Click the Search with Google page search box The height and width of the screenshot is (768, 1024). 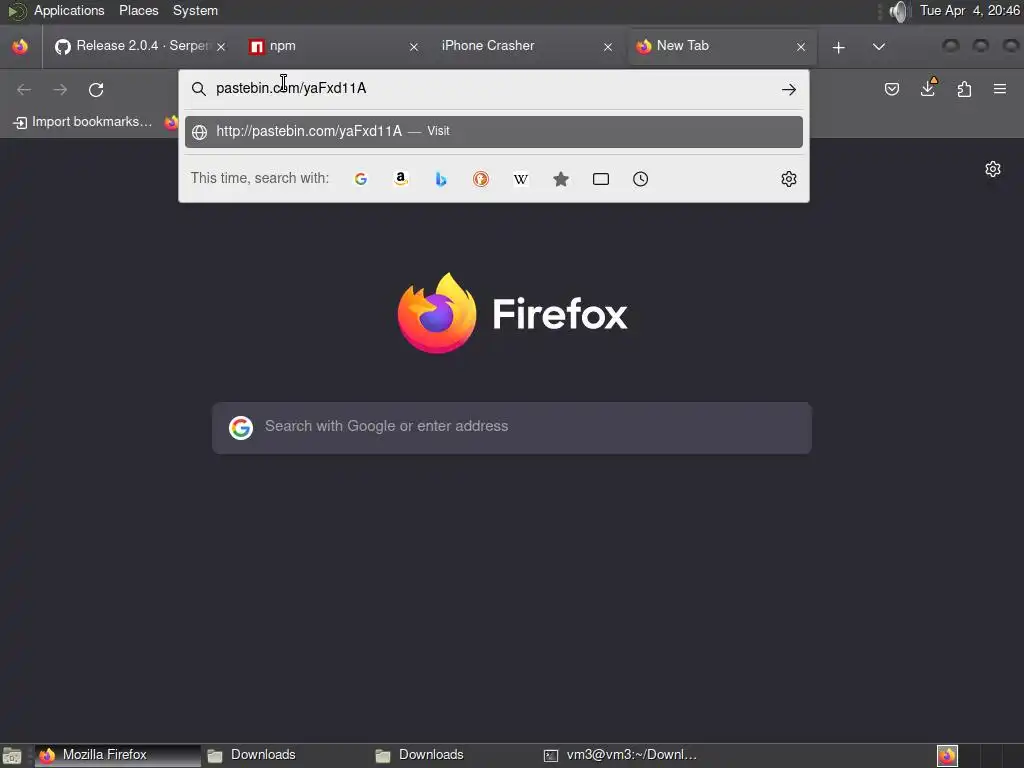[512, 428]
